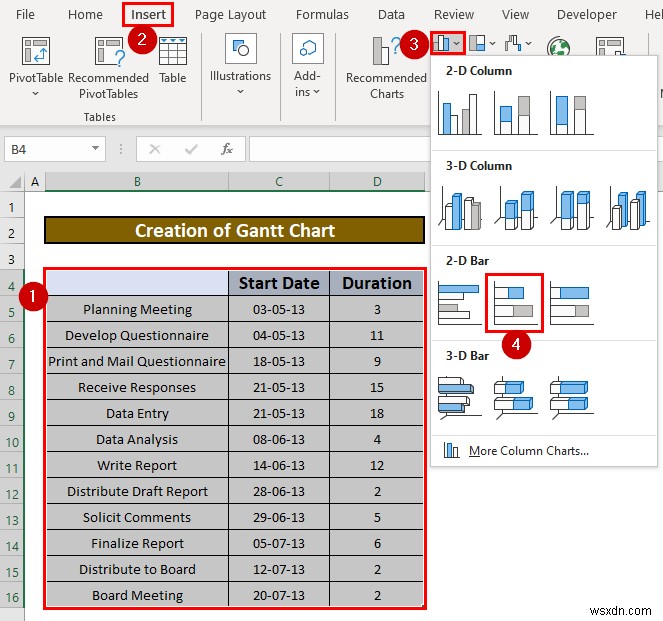Click the PivotChart icon
This screenshot has width=663, height=621.
coord(610,47)
